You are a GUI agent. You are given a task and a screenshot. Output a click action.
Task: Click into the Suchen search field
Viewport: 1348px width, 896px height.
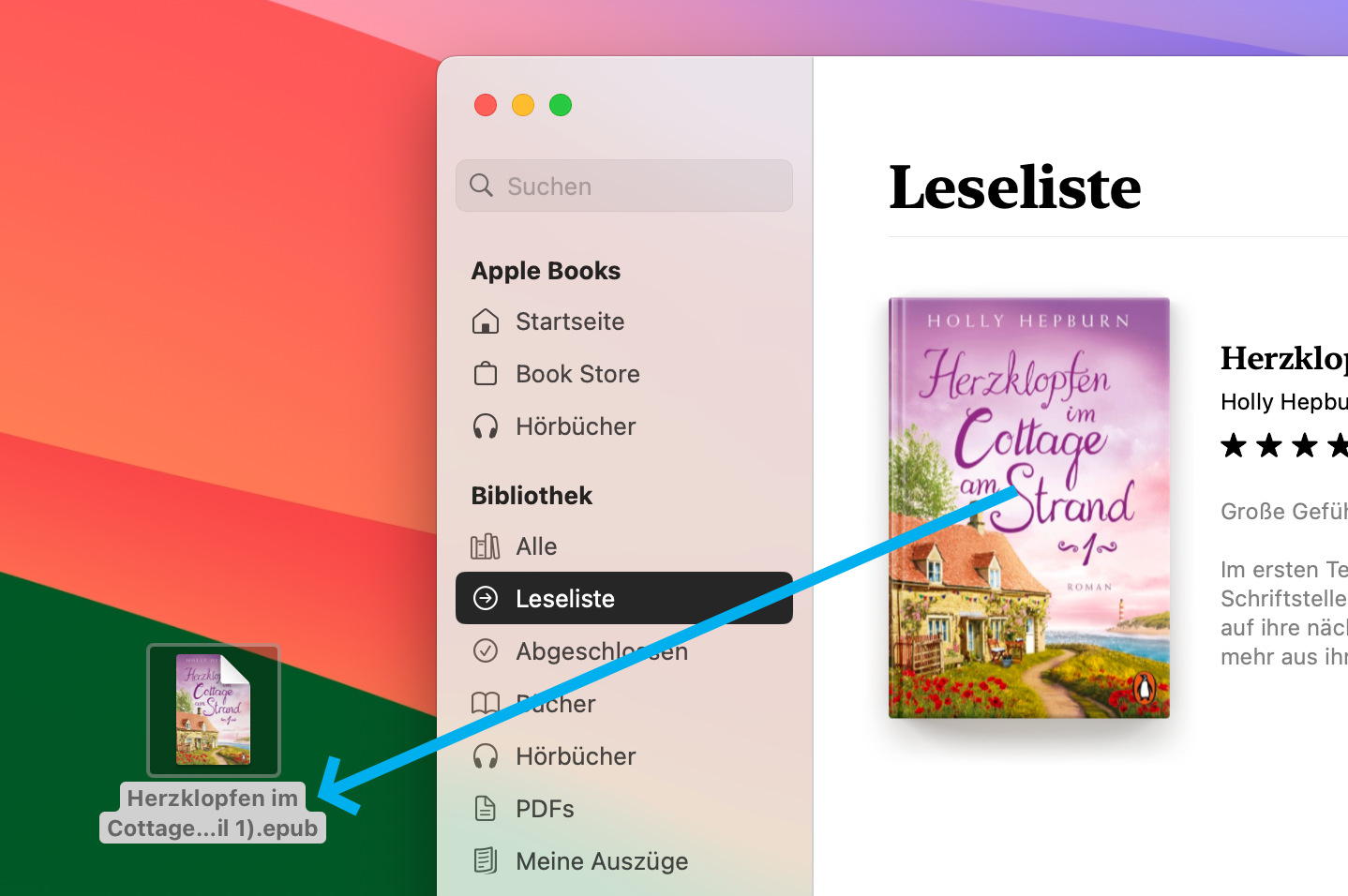point(624,186)
